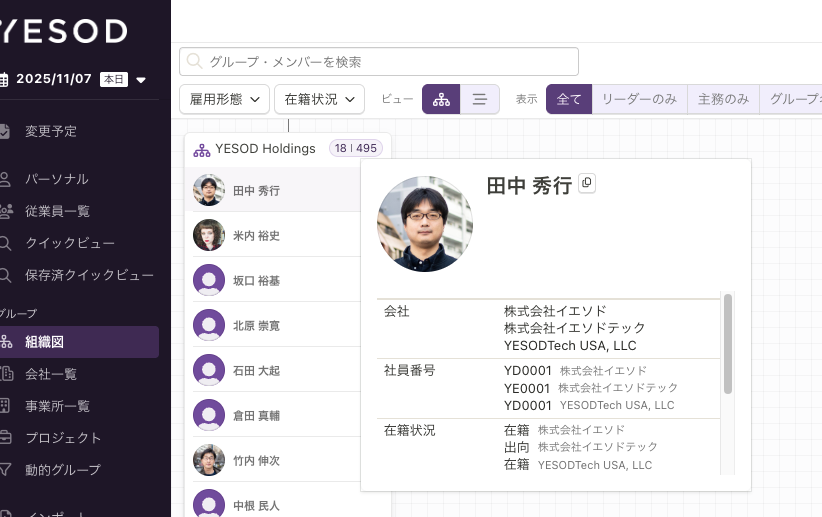Click the クイックビュー magnifier icon
The width and height of the screenshot is (822, 517).
[x=5, y=243]
